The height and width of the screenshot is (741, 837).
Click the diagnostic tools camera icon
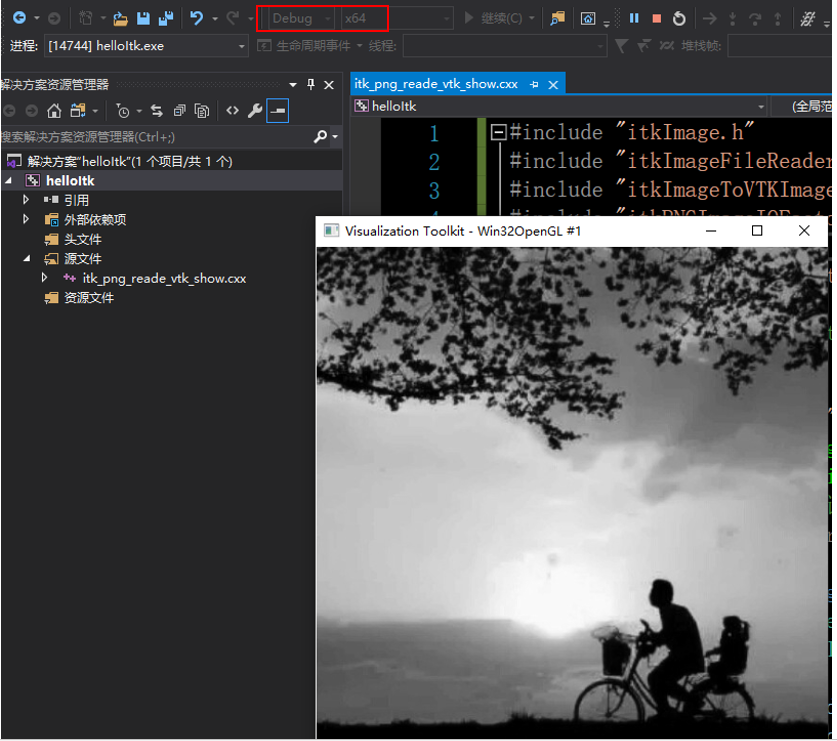tap(588, 19)
